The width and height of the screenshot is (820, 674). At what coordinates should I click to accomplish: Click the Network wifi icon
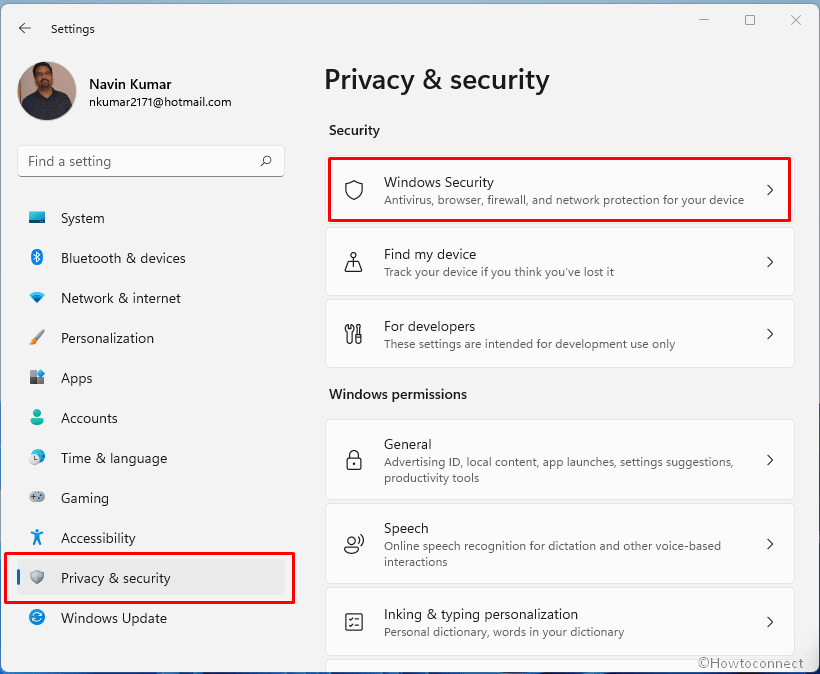[37, 298]
